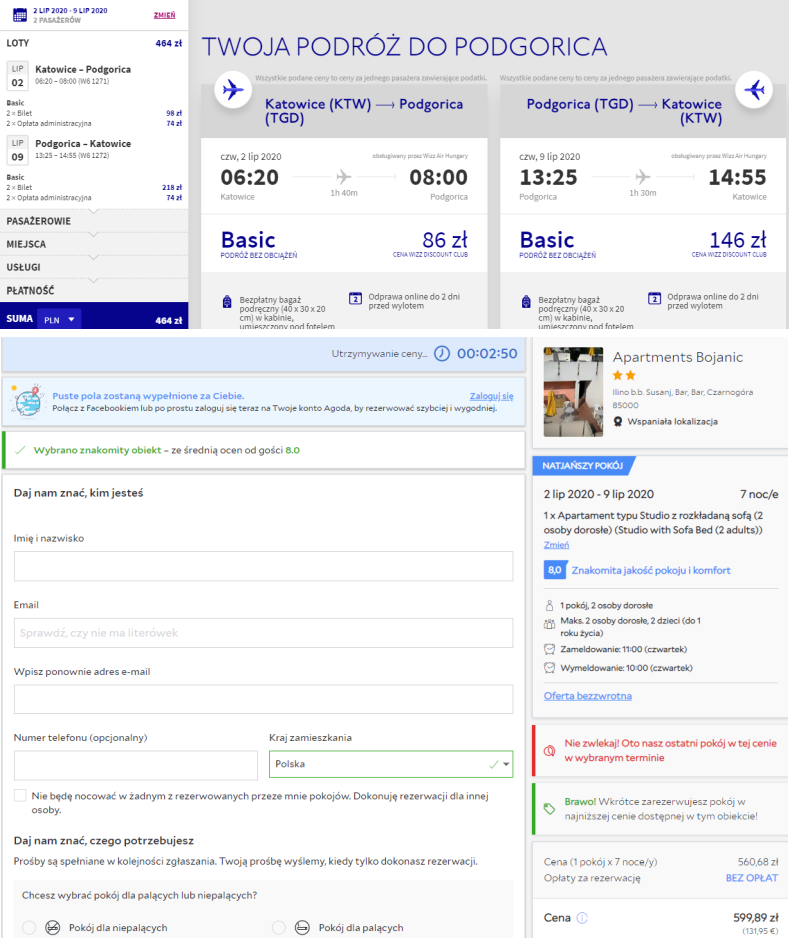Click the location award icon next to 'Wspaniała lokalizacja'
This screenshot has height=938, width=789.
point(618,422)
